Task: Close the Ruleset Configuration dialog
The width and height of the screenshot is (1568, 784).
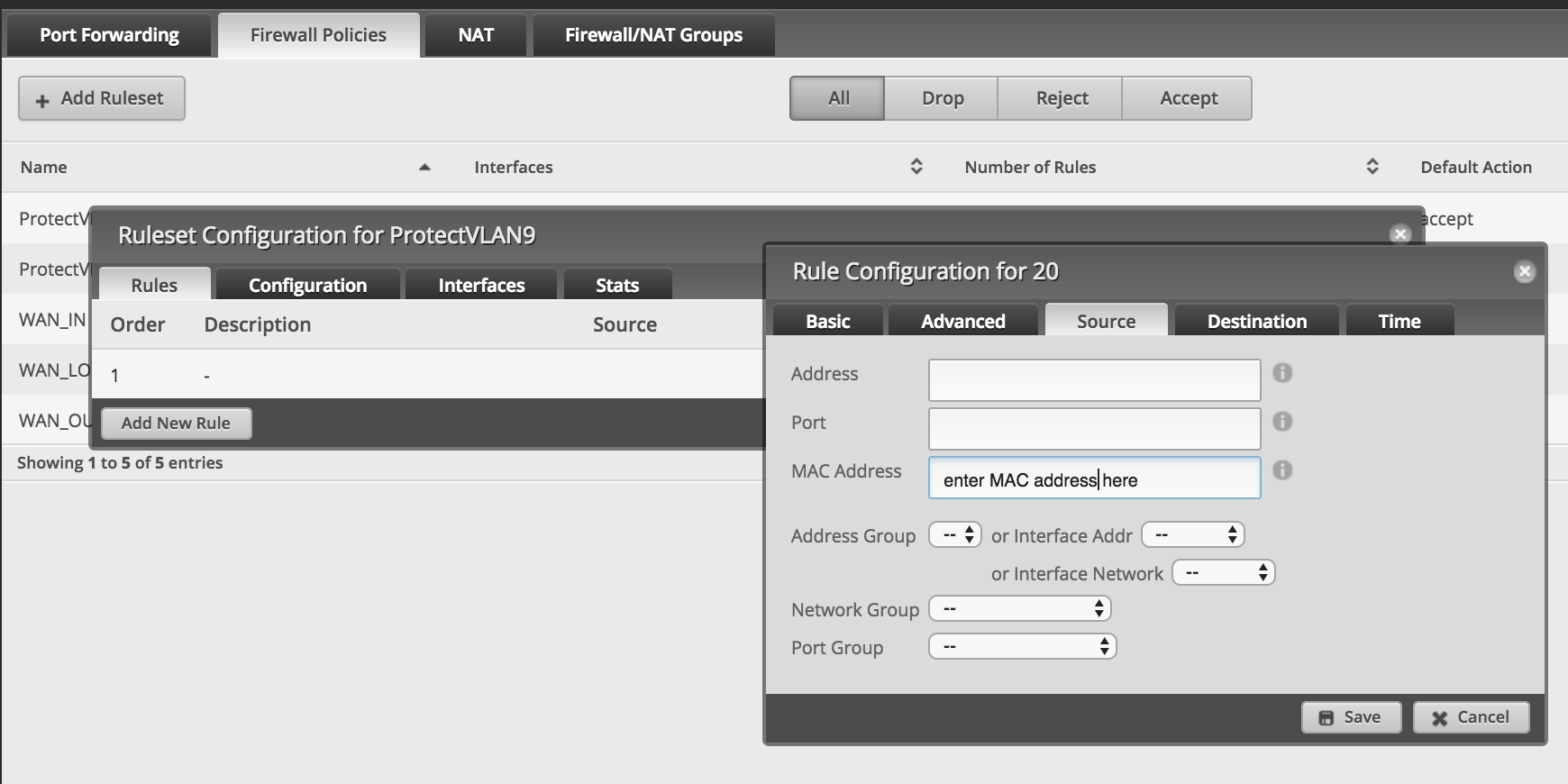Action: point(1399,234)
